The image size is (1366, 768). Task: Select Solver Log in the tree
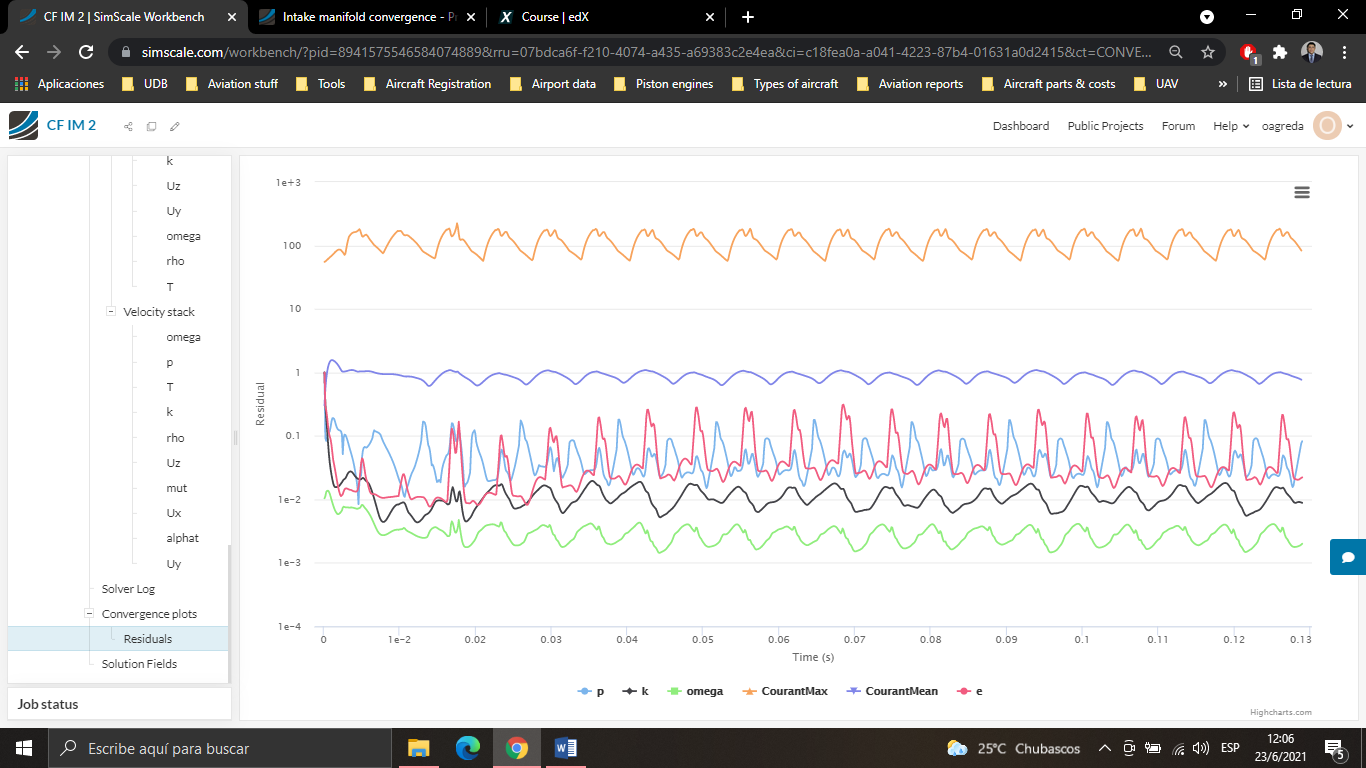point(128,589)
